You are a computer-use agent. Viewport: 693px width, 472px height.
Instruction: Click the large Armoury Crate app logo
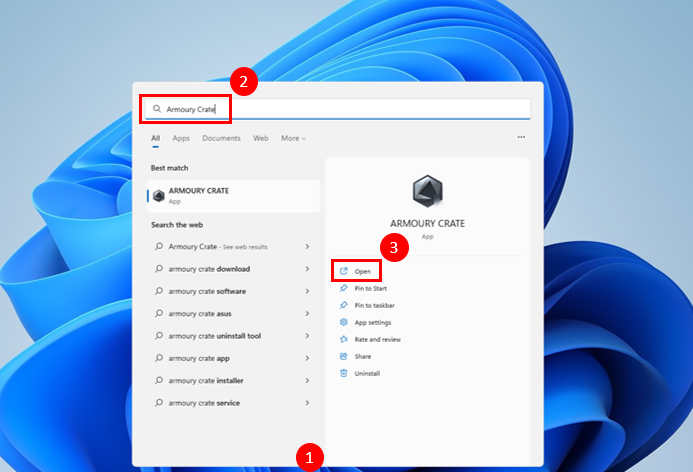[x=427, y=192]
